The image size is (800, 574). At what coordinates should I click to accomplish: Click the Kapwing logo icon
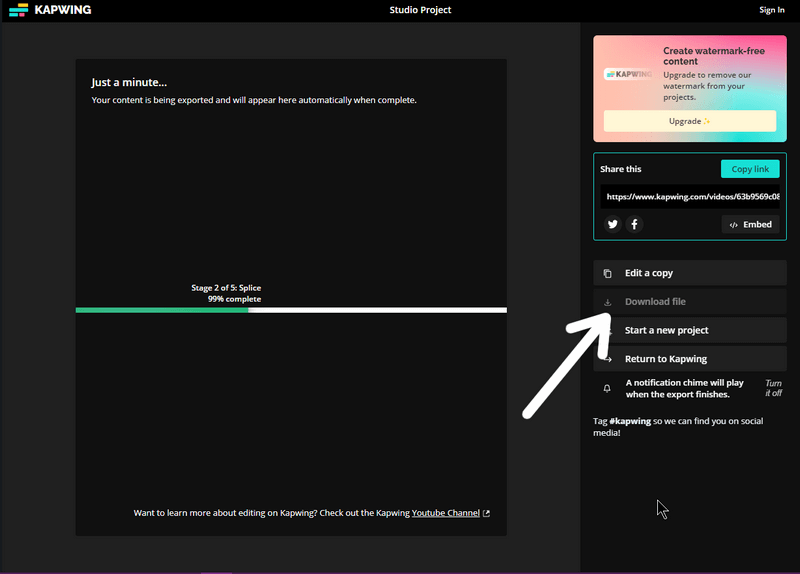click(19, 10)
